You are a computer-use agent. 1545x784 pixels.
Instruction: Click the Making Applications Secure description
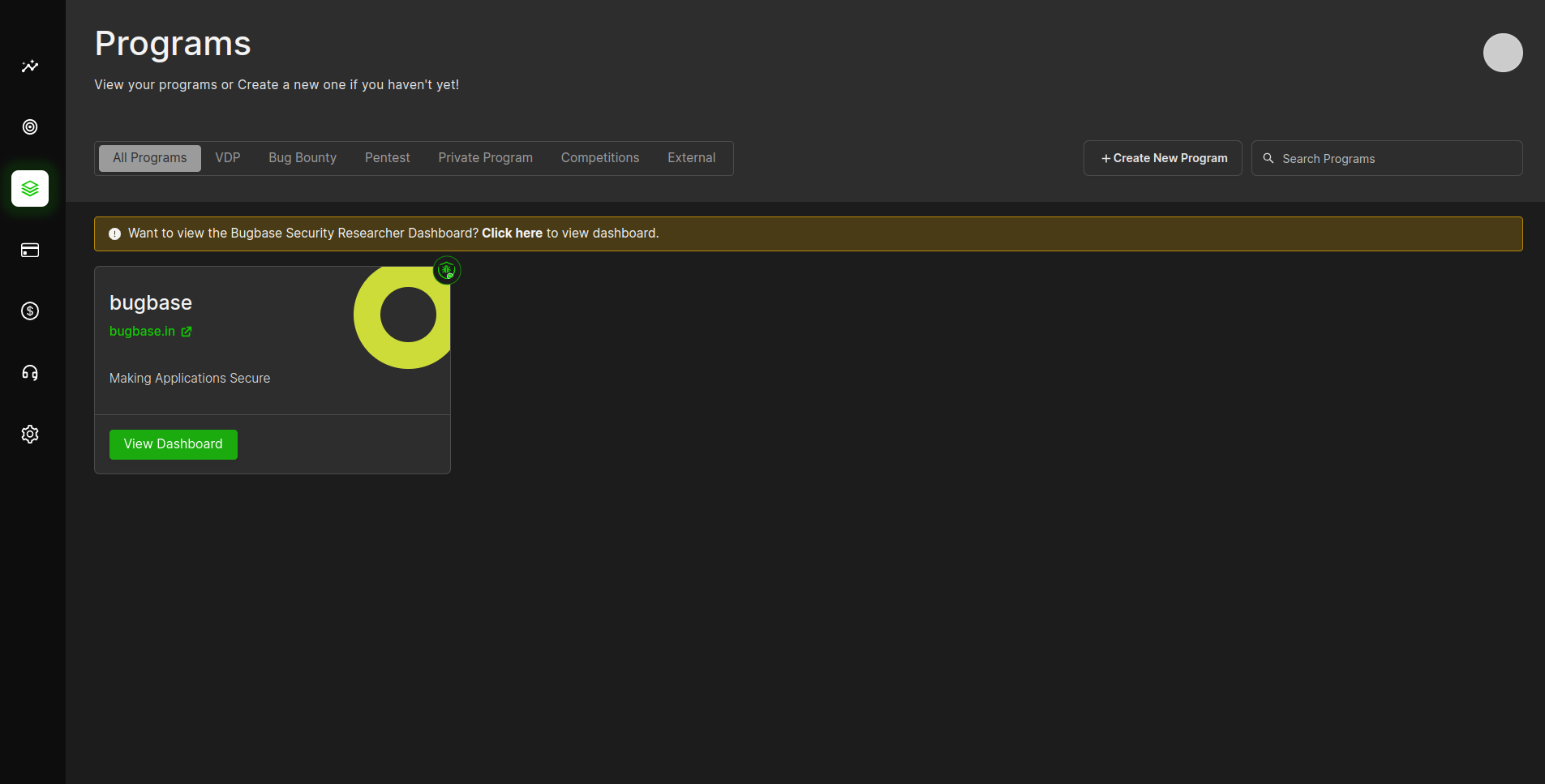pyautogui.click(x=190, y=379)
